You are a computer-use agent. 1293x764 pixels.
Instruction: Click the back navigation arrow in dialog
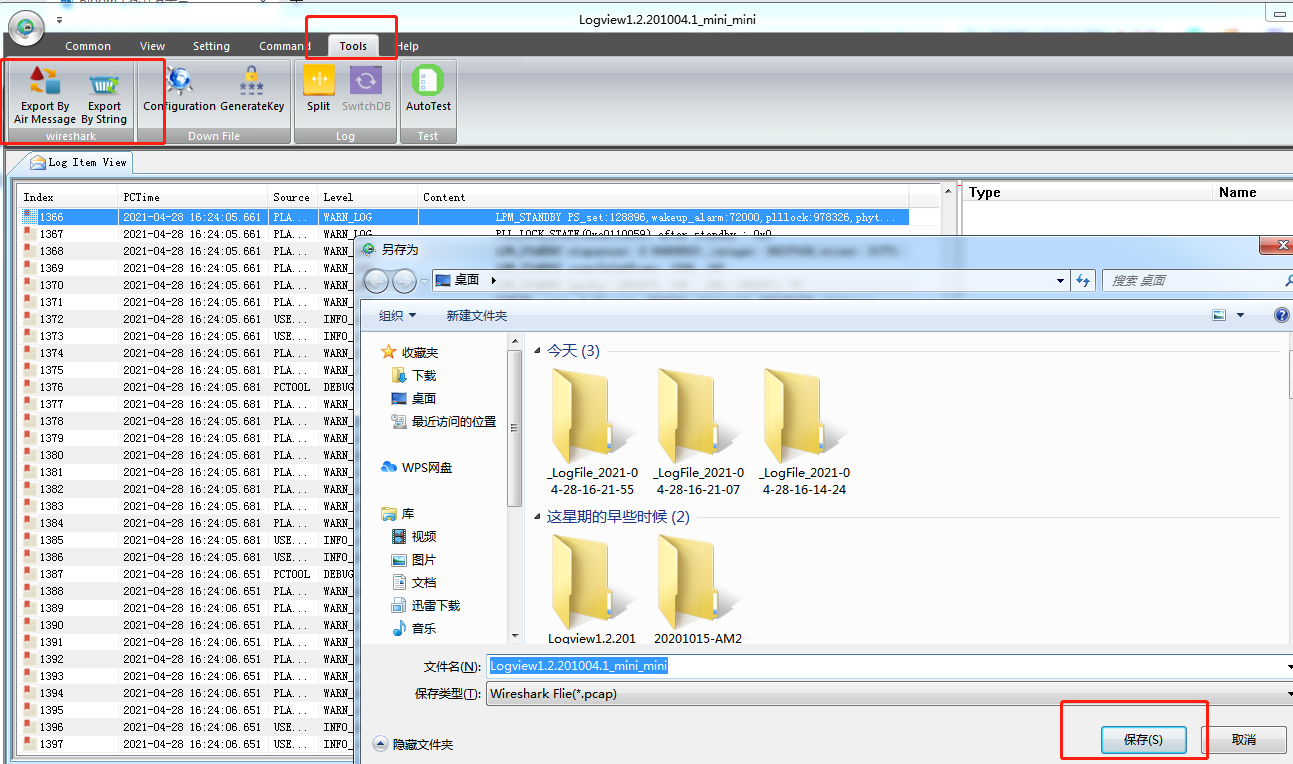coord(376,281)
